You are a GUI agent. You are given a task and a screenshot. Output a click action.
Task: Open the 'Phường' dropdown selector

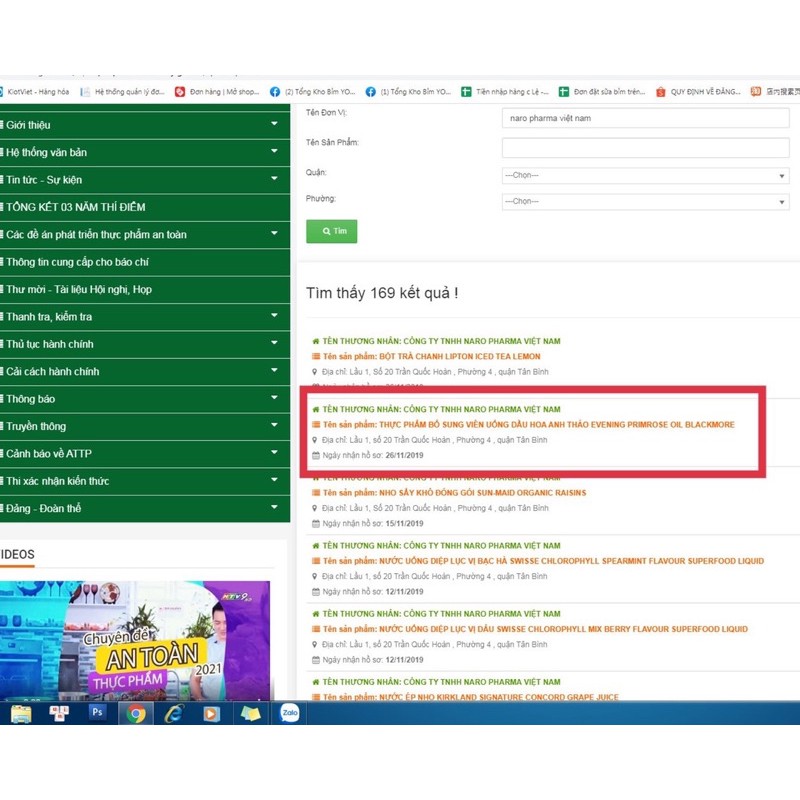[645, 201]
